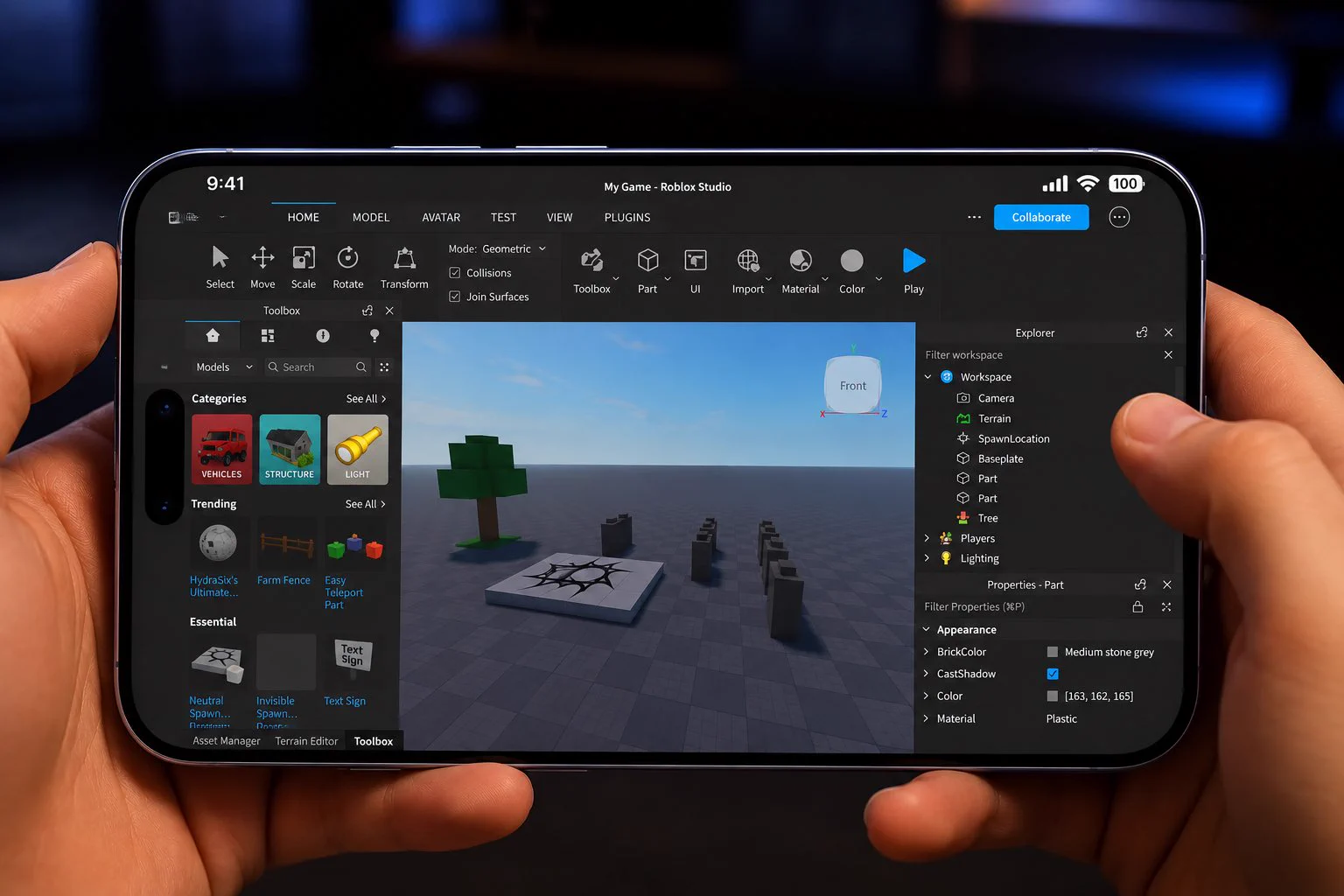Click See All next to Trending
The image size is (1344, 896).
click(365, 504)
